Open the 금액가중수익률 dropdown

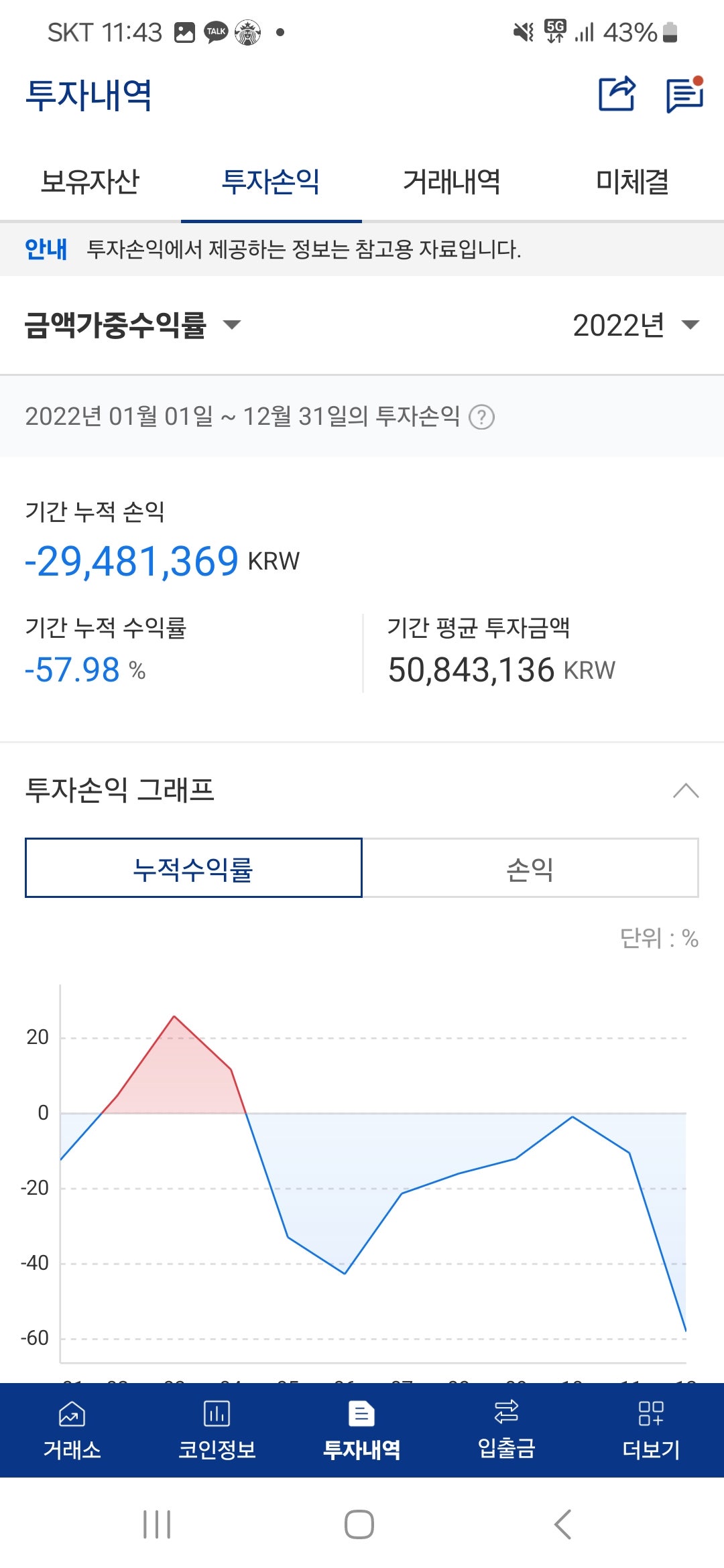tap(132, 325)
